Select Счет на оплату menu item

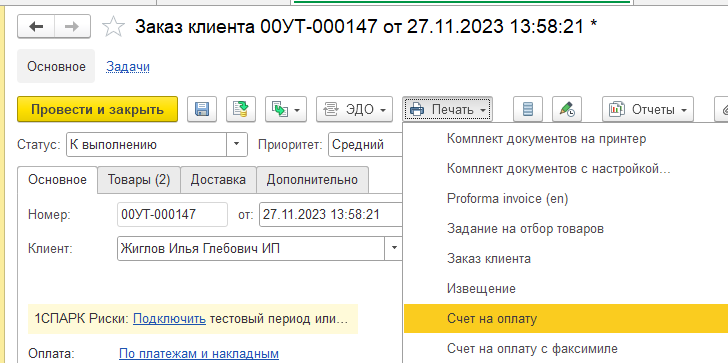click(566, 318)
